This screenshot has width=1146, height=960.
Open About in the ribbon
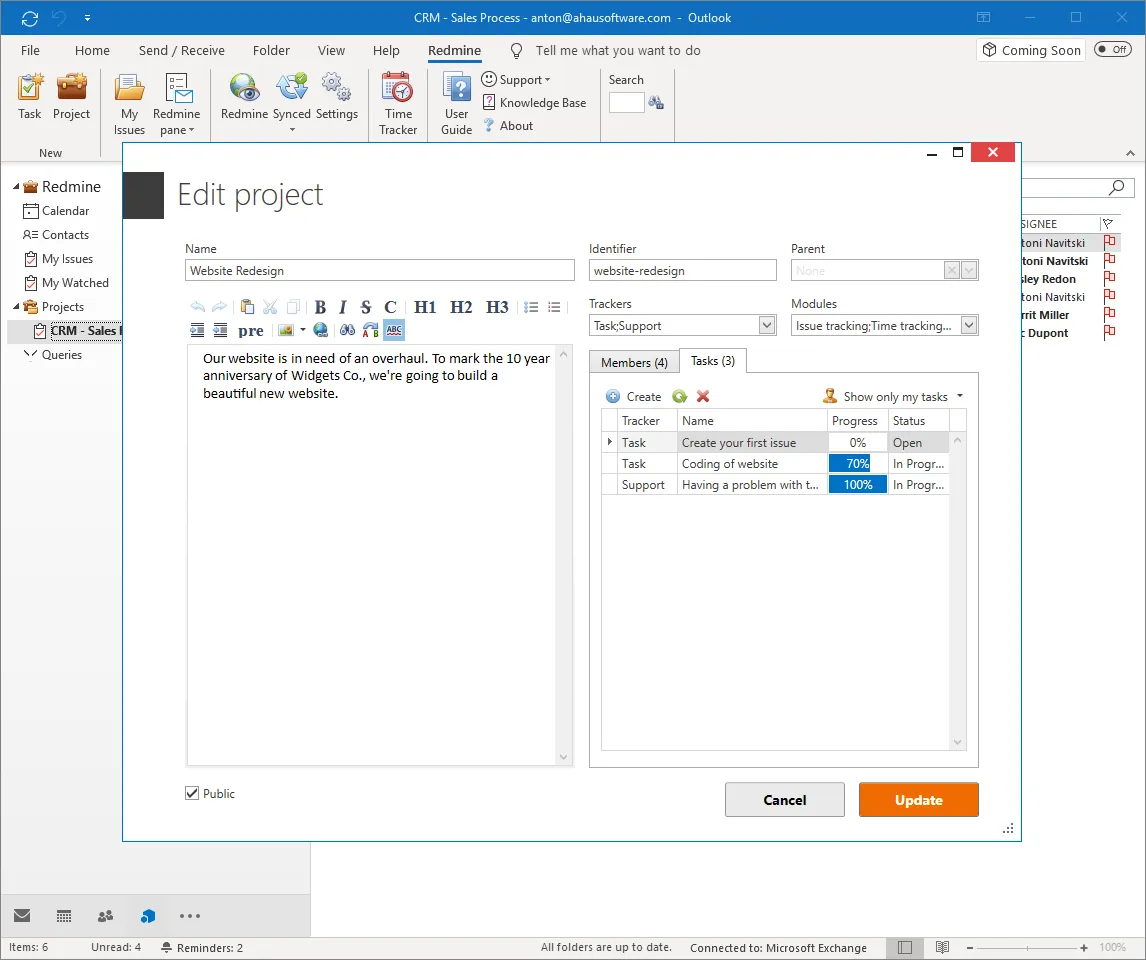[x=508, y=126]
